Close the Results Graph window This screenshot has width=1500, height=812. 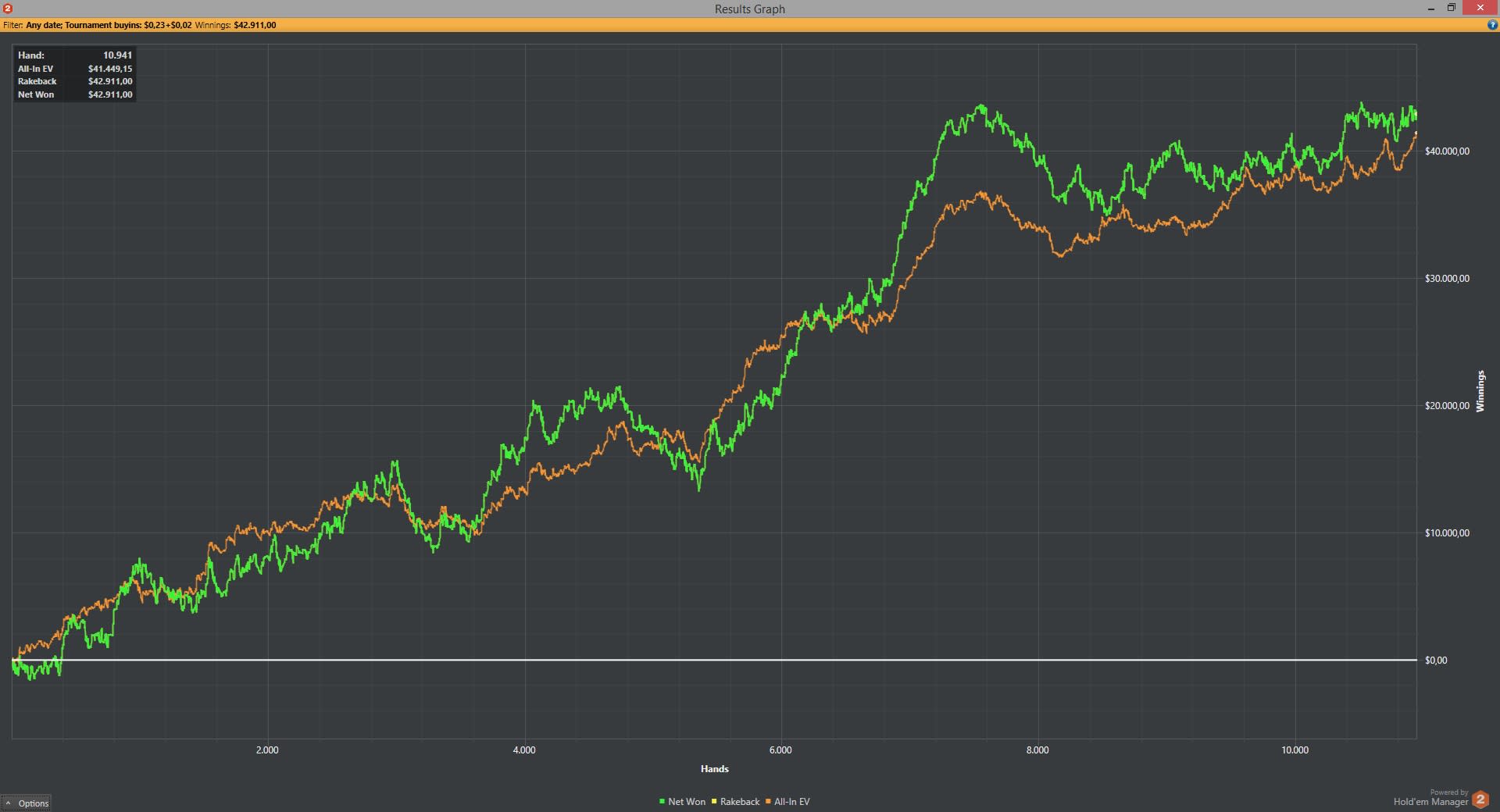tap(1480, 9)
